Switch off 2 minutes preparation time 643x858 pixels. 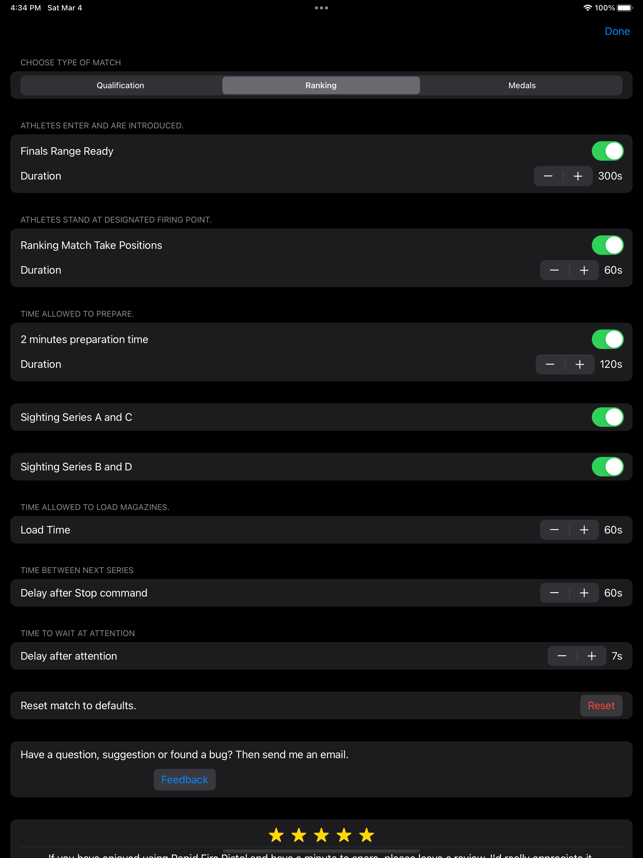click(607, 339)
